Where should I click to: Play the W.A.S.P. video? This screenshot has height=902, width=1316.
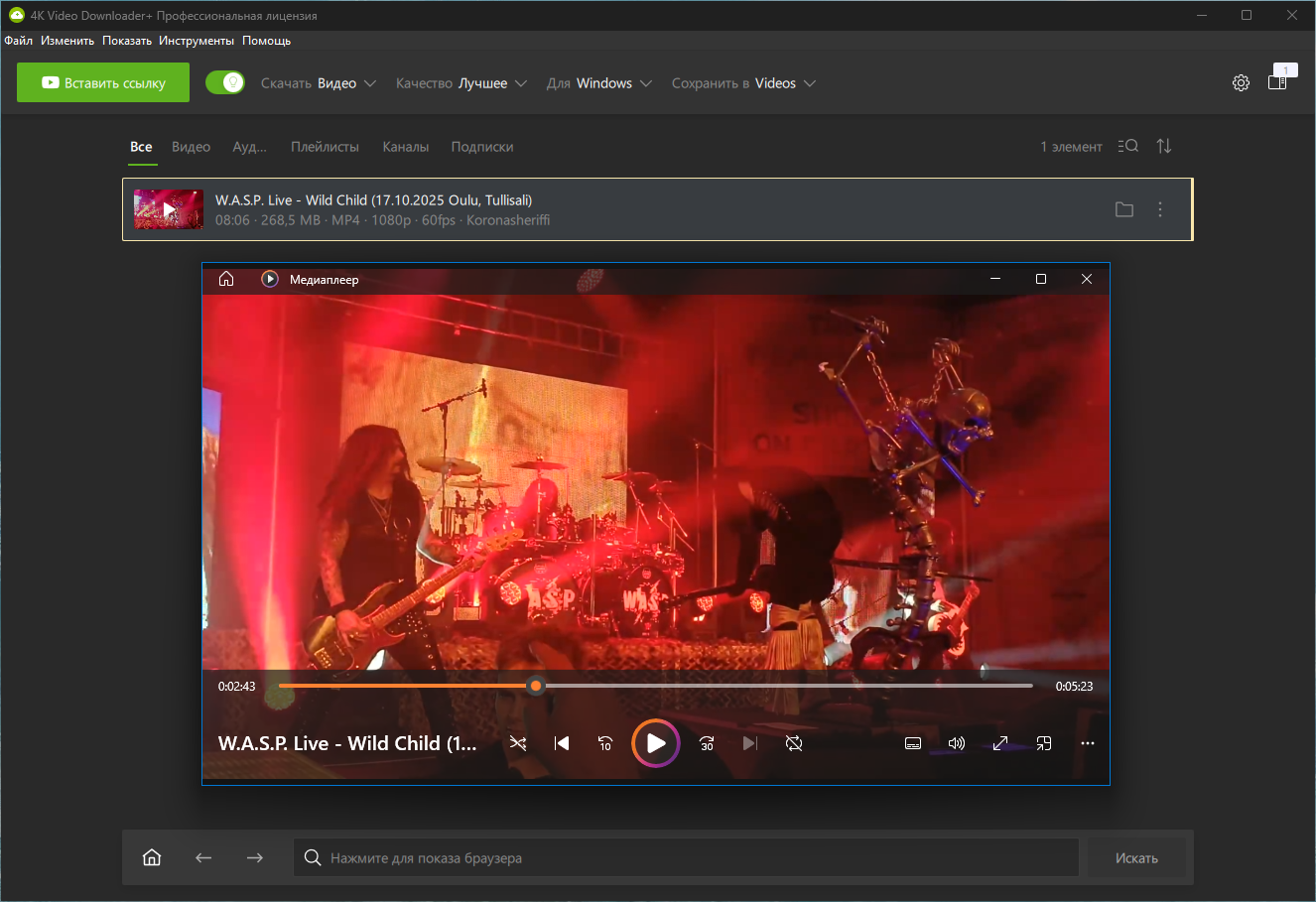point(656,743)
